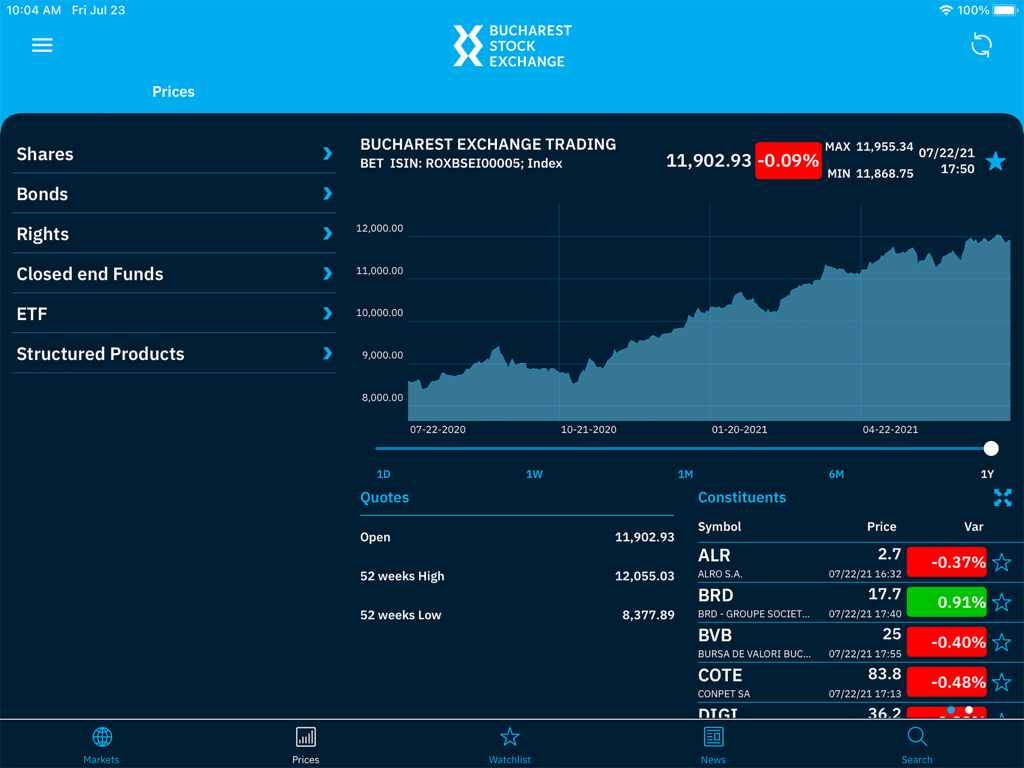Viewport: 1024px width, 768px height.
Task: Open the Structured Products list
Action: tap(174, 354)
